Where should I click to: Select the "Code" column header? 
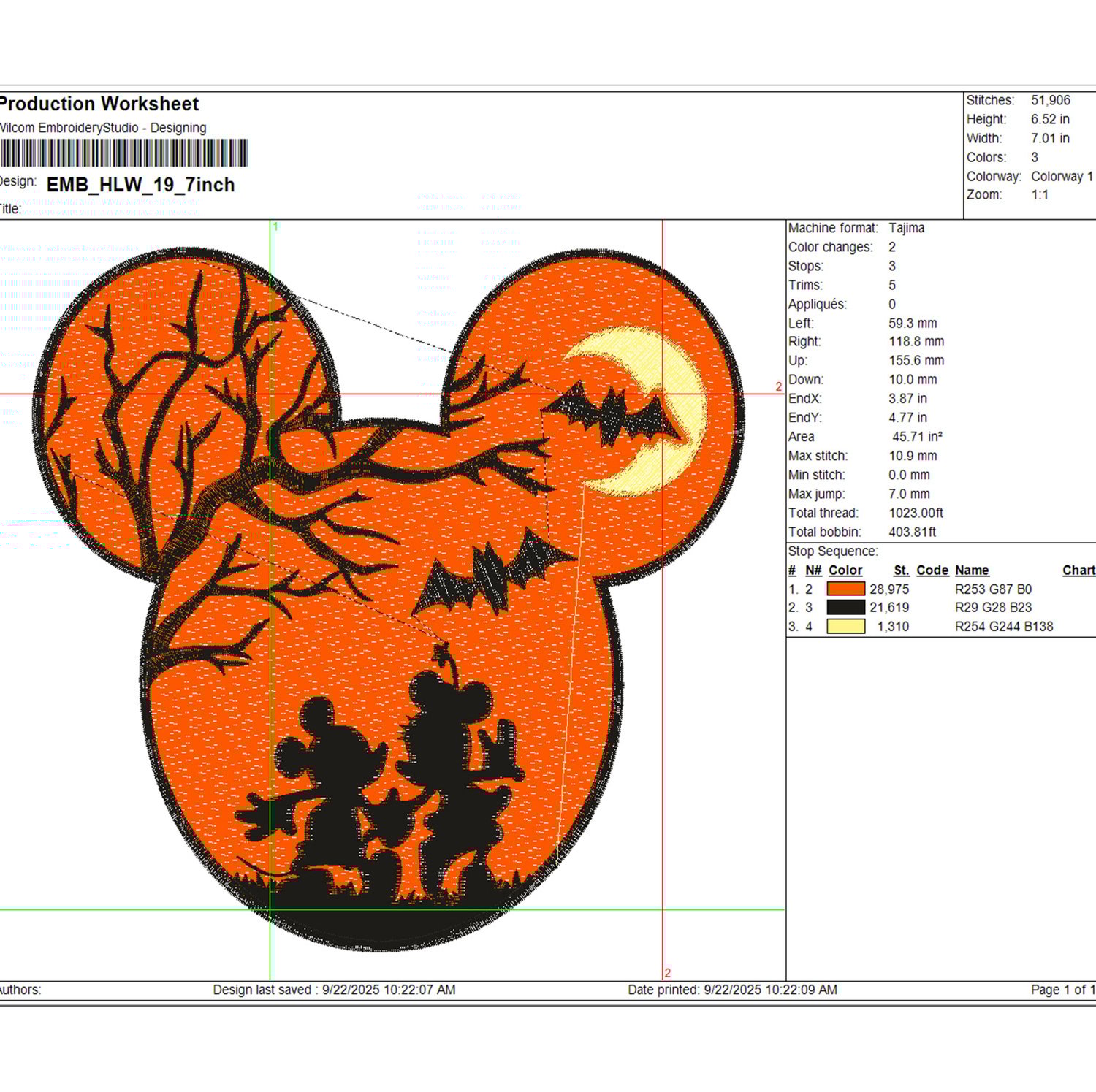tap(932, 570)
